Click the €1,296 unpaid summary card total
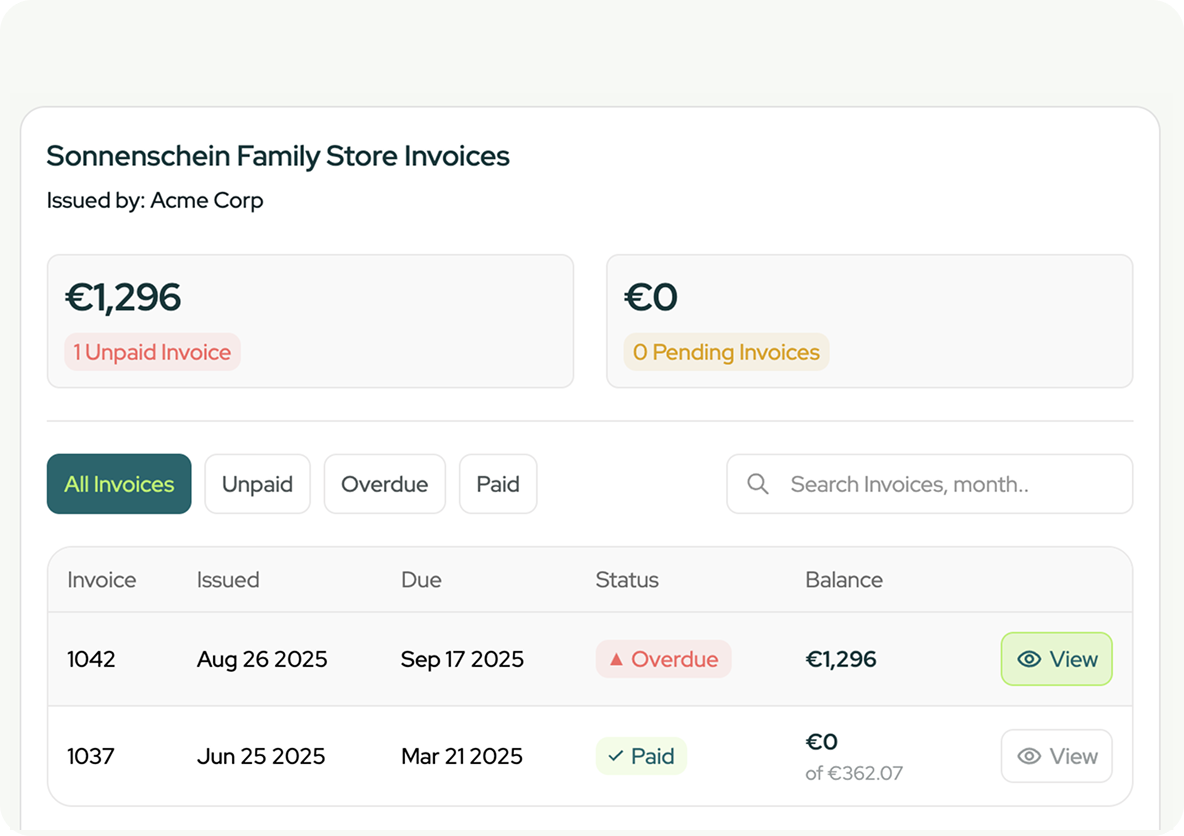 [x=123, y=297]
